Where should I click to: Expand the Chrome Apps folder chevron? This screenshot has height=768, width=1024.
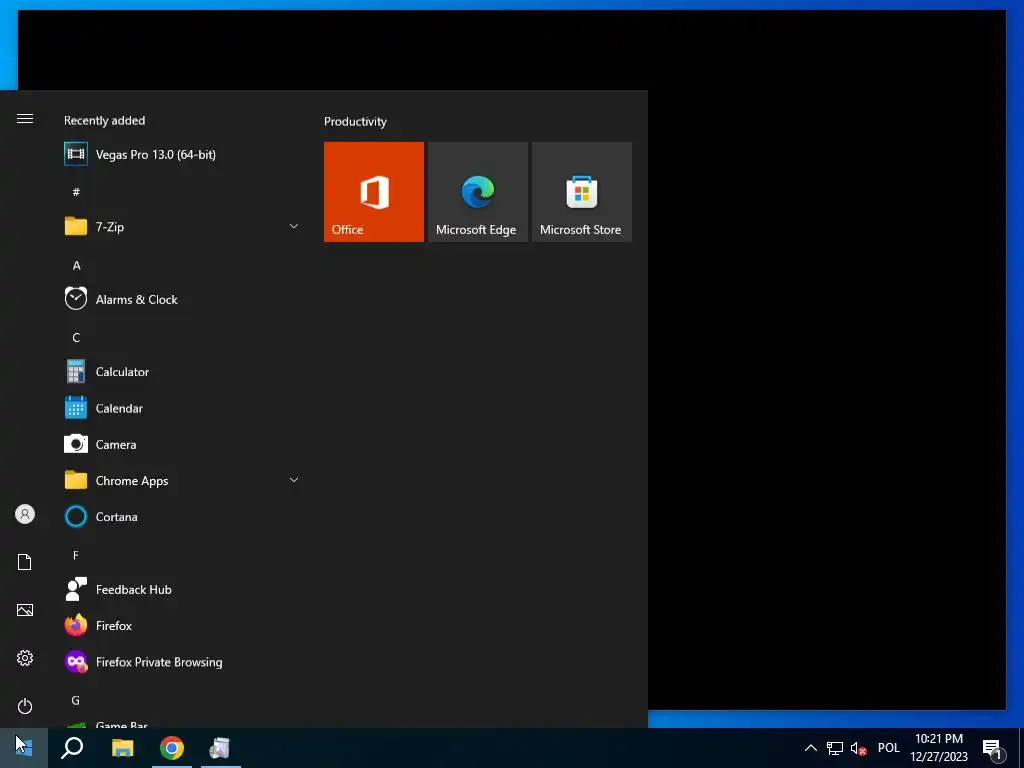[294, 481]
